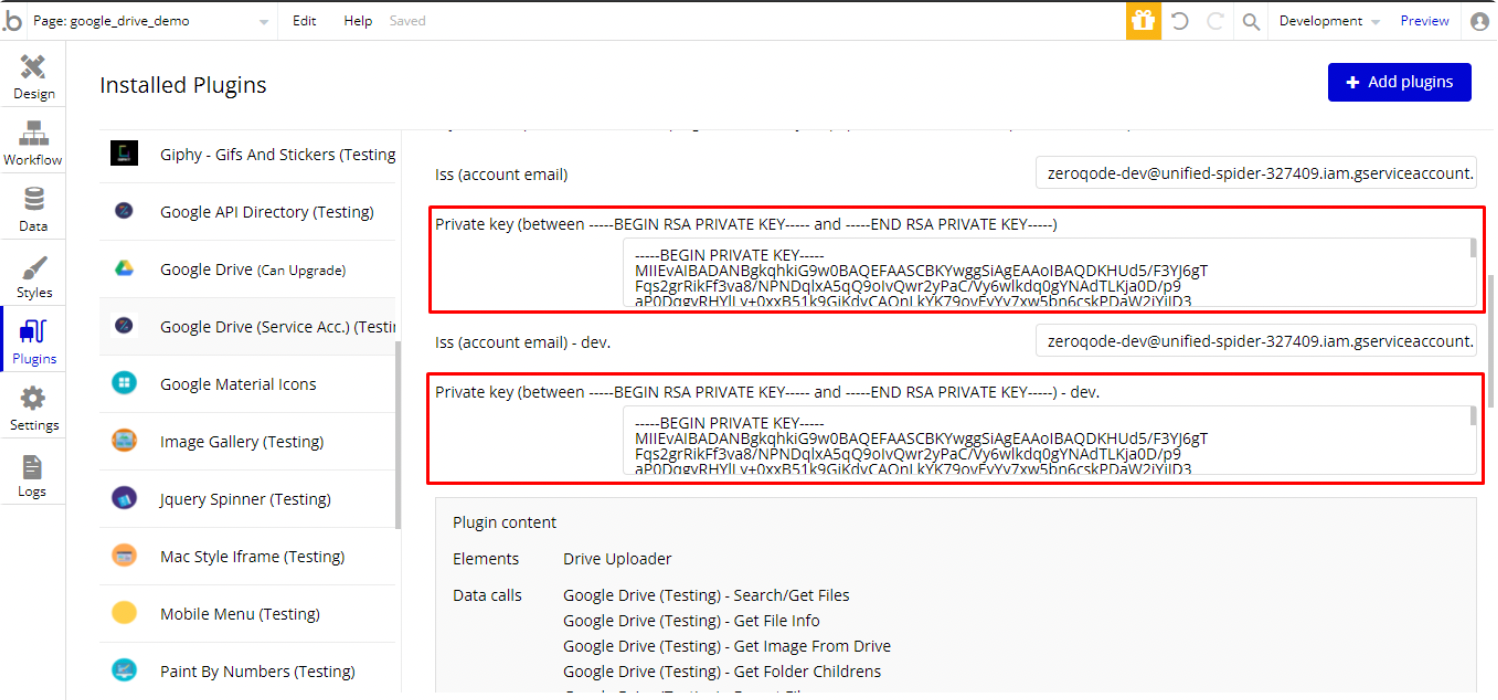Click the redo arrow icon

click(1215, 20)
